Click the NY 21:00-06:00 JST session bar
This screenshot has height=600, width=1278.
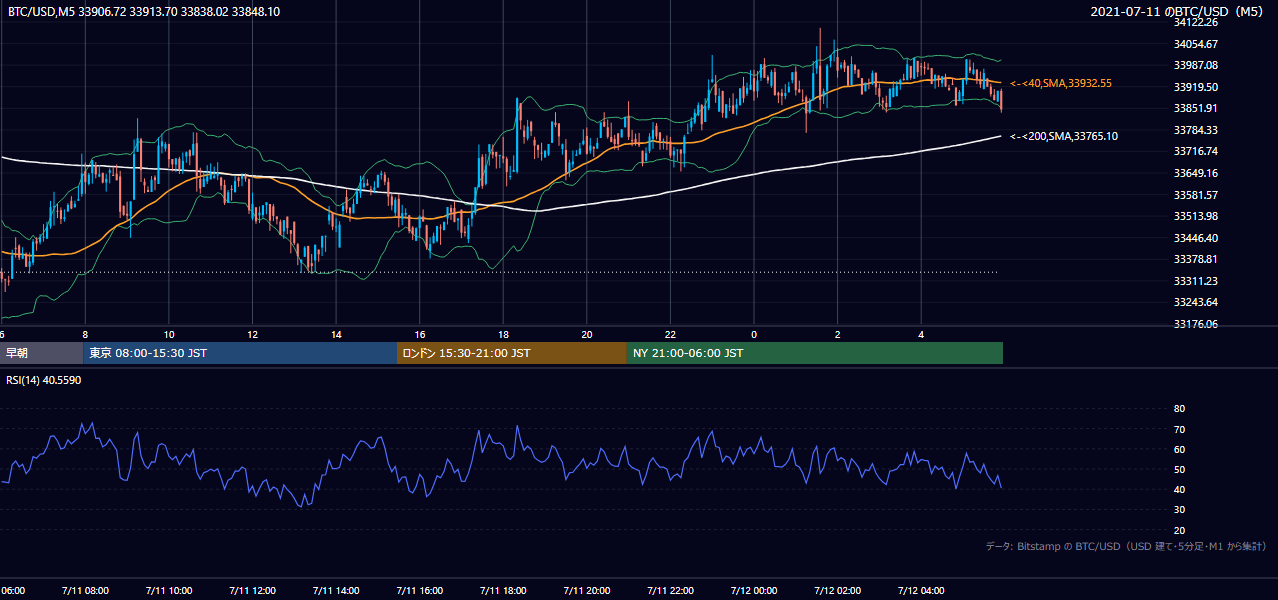coord(815,353)
